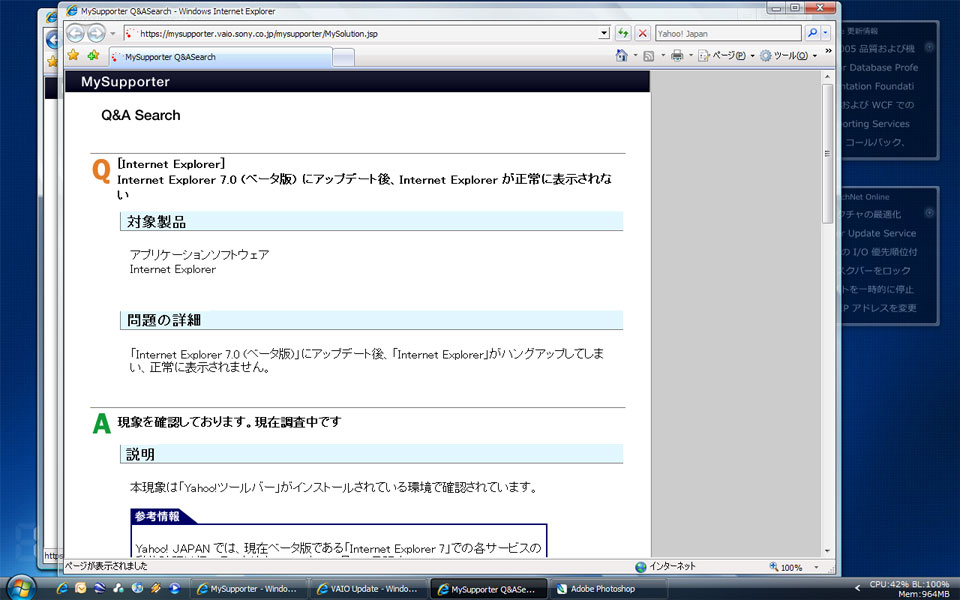Click the 対象製品 section heading
The image size is (960, 600).
[x=156, y=222]
